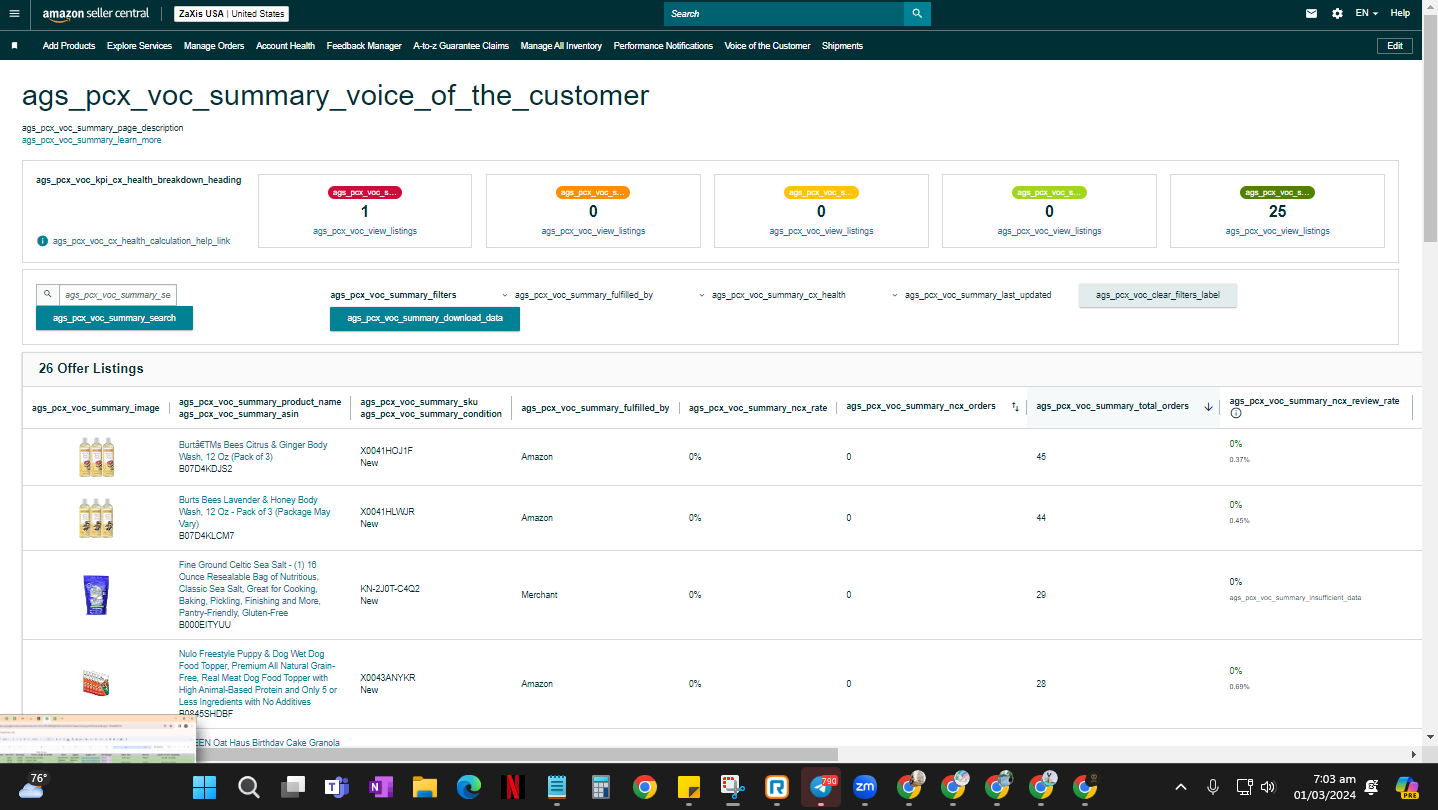1438x810 pixels.
Task: Open the hamburger navigation menu
Action: coord(14,14)
